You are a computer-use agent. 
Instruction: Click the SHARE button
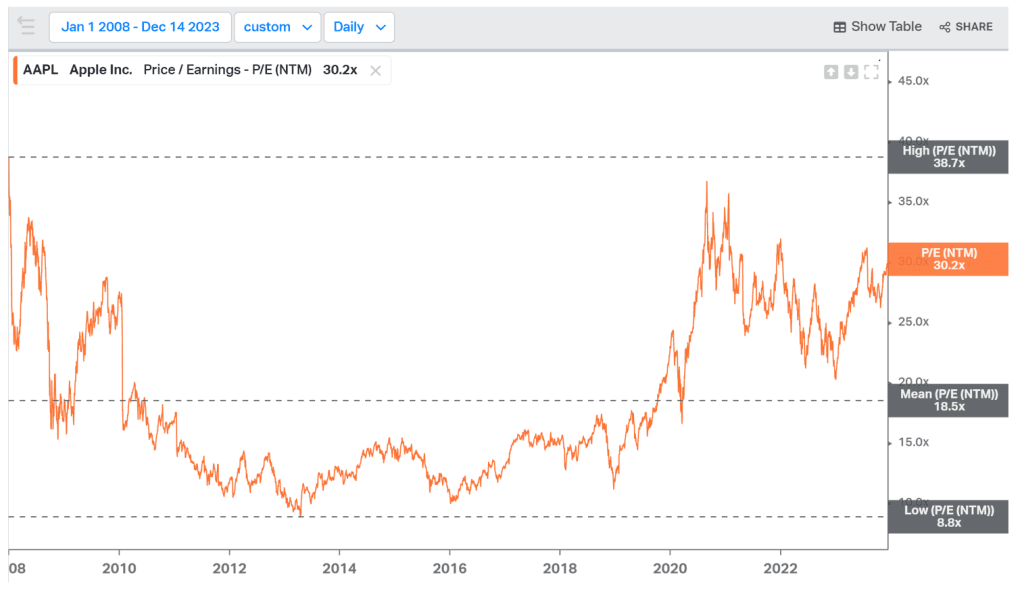click(x=966, y=27)
